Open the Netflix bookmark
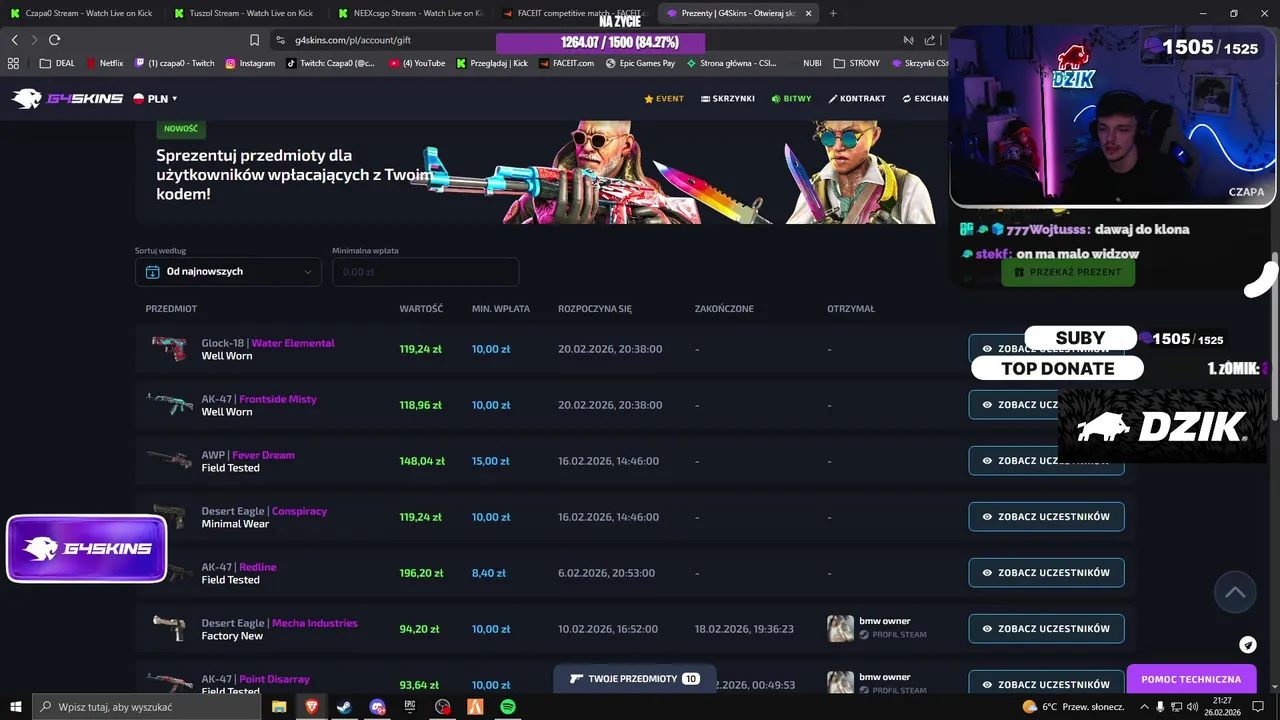Image resolution: width=1280 pixels, height=720 pixels. [x=104, y=63]
